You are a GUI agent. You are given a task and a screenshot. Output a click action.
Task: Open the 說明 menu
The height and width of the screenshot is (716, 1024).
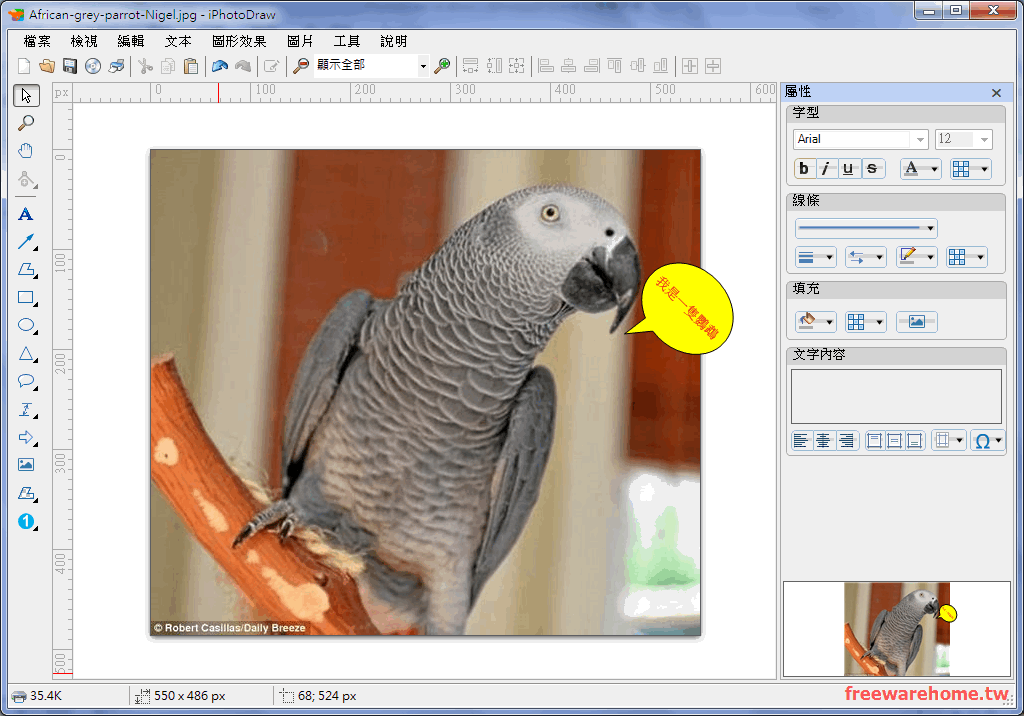394,41
